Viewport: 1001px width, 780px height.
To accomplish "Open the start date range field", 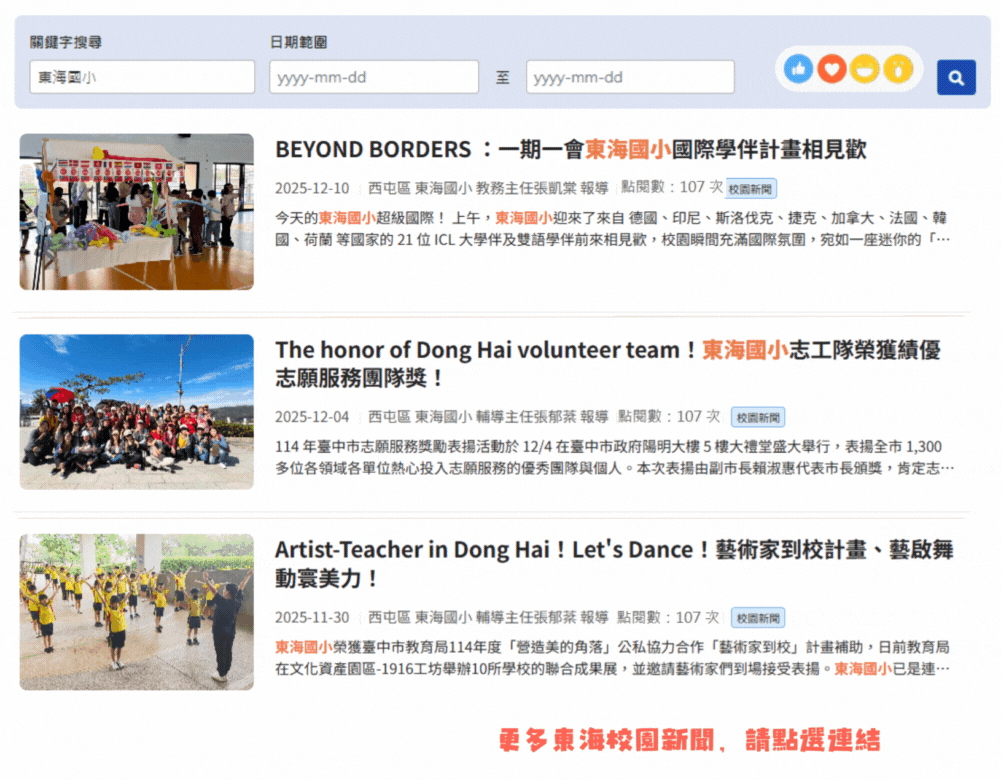I will pos(373,77).
